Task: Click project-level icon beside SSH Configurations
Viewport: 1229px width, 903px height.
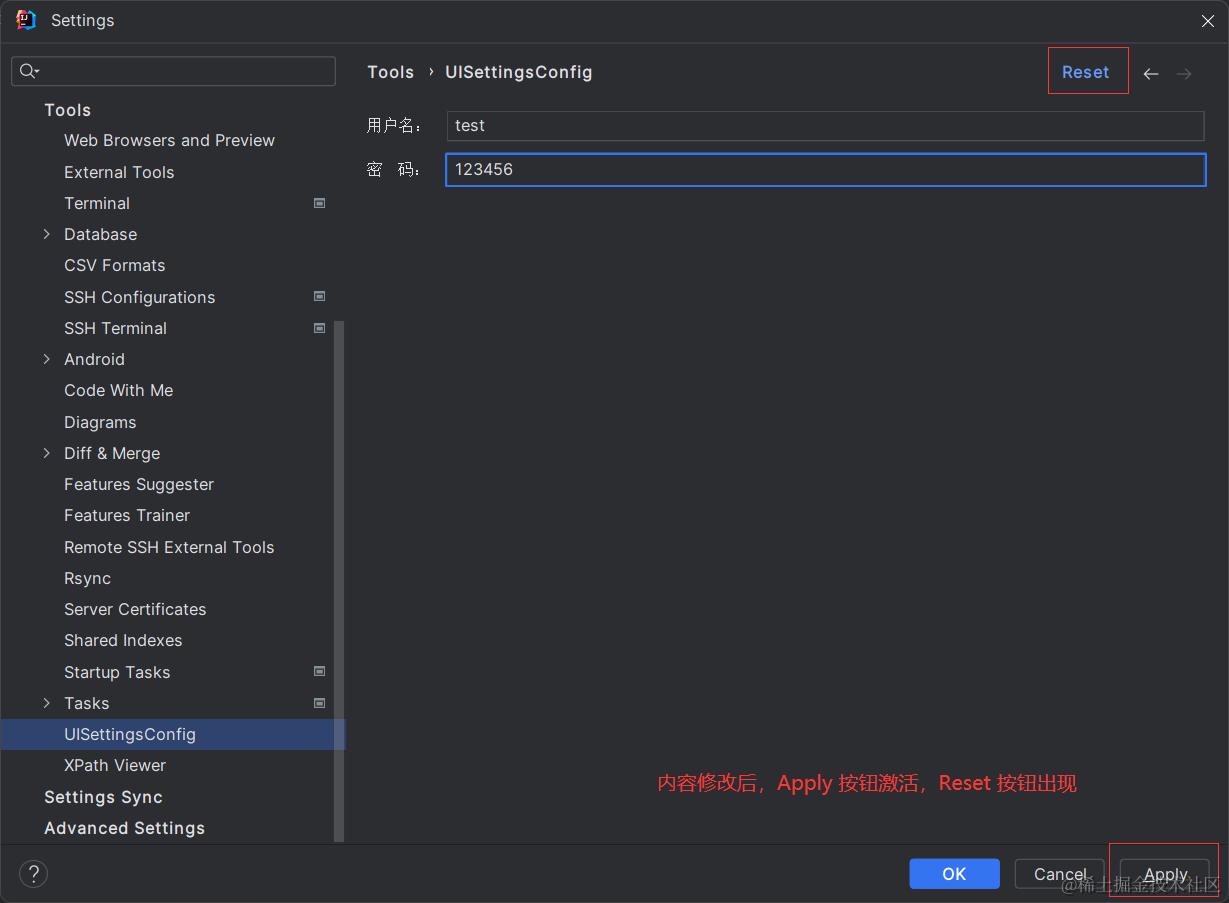Action: point(320,296)
